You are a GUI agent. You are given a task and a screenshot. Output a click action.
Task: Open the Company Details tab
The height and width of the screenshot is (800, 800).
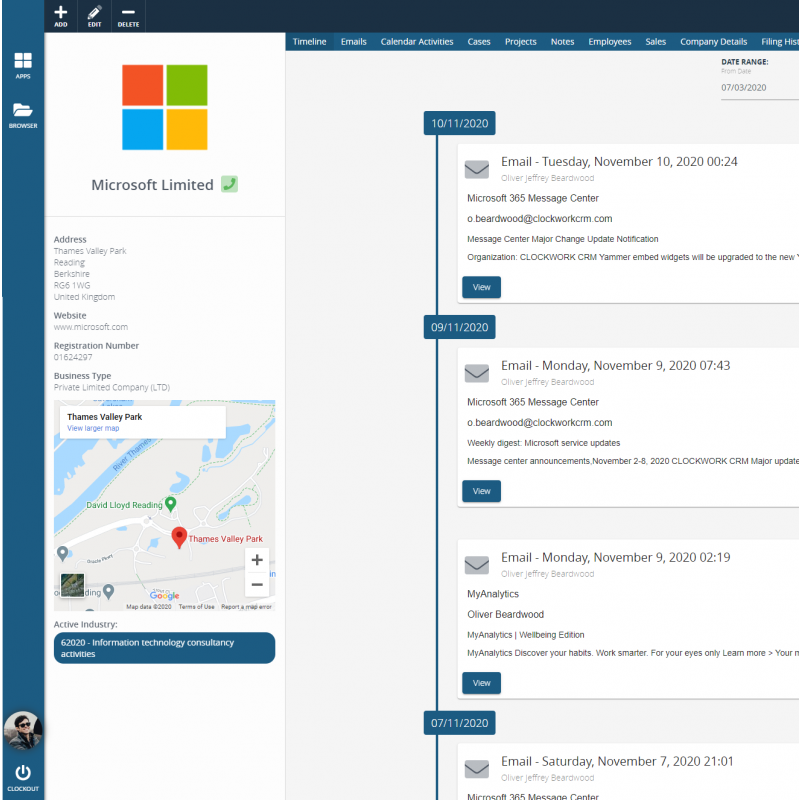[713, 42]
